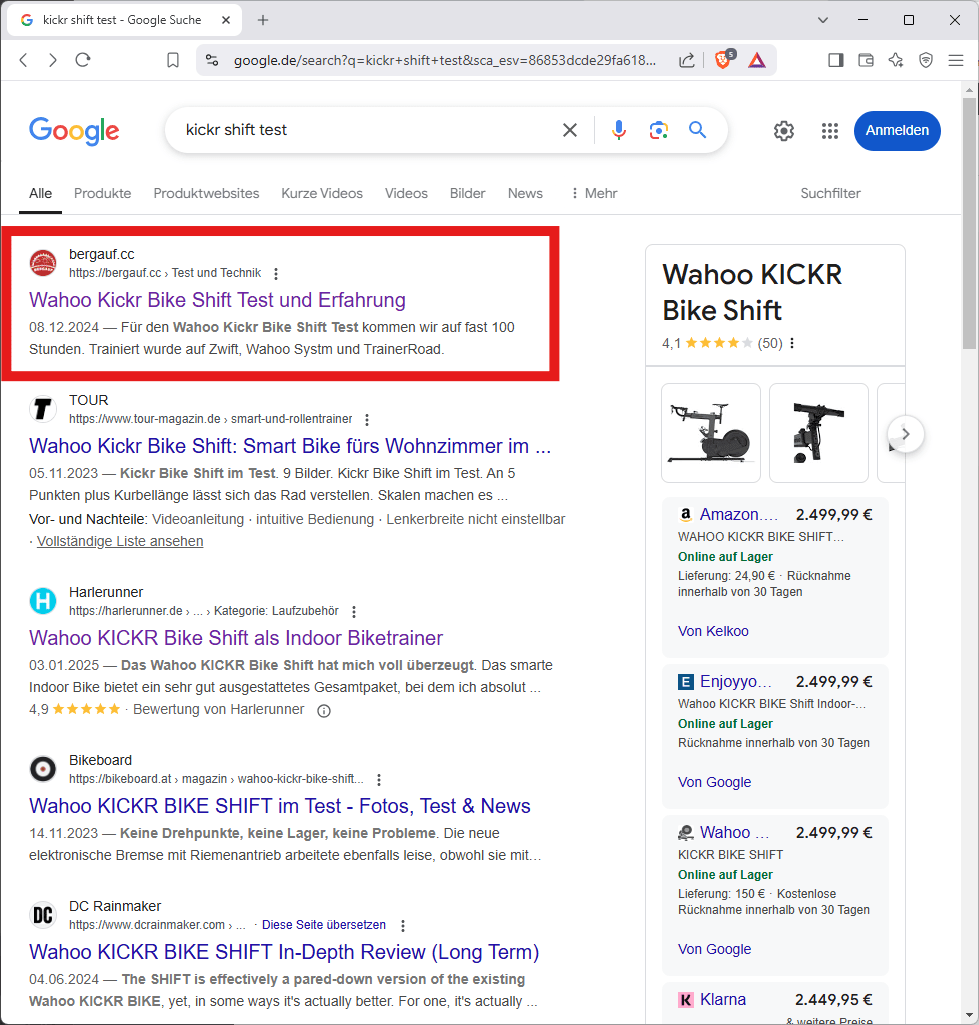The width and height of the screenshot is (979, 1025).
Task: Toggle the browser sidebar panel
Action: 835,60
